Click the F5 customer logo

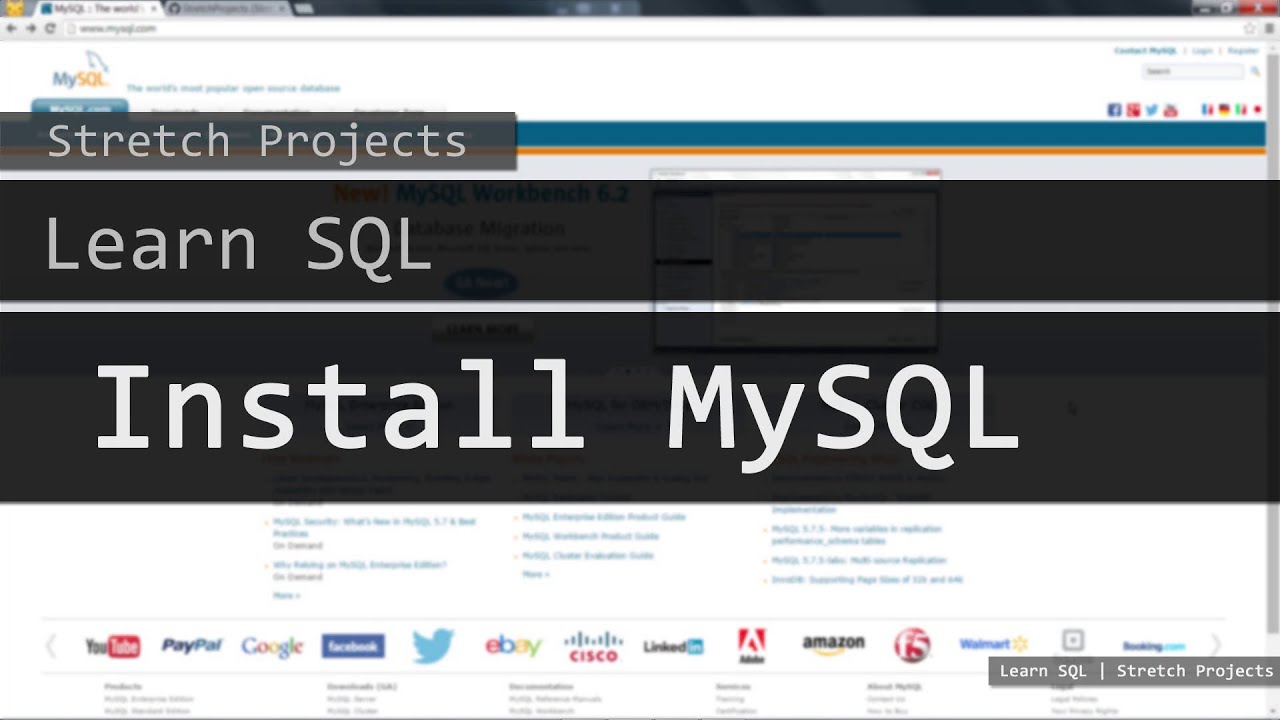pos(912,646)
